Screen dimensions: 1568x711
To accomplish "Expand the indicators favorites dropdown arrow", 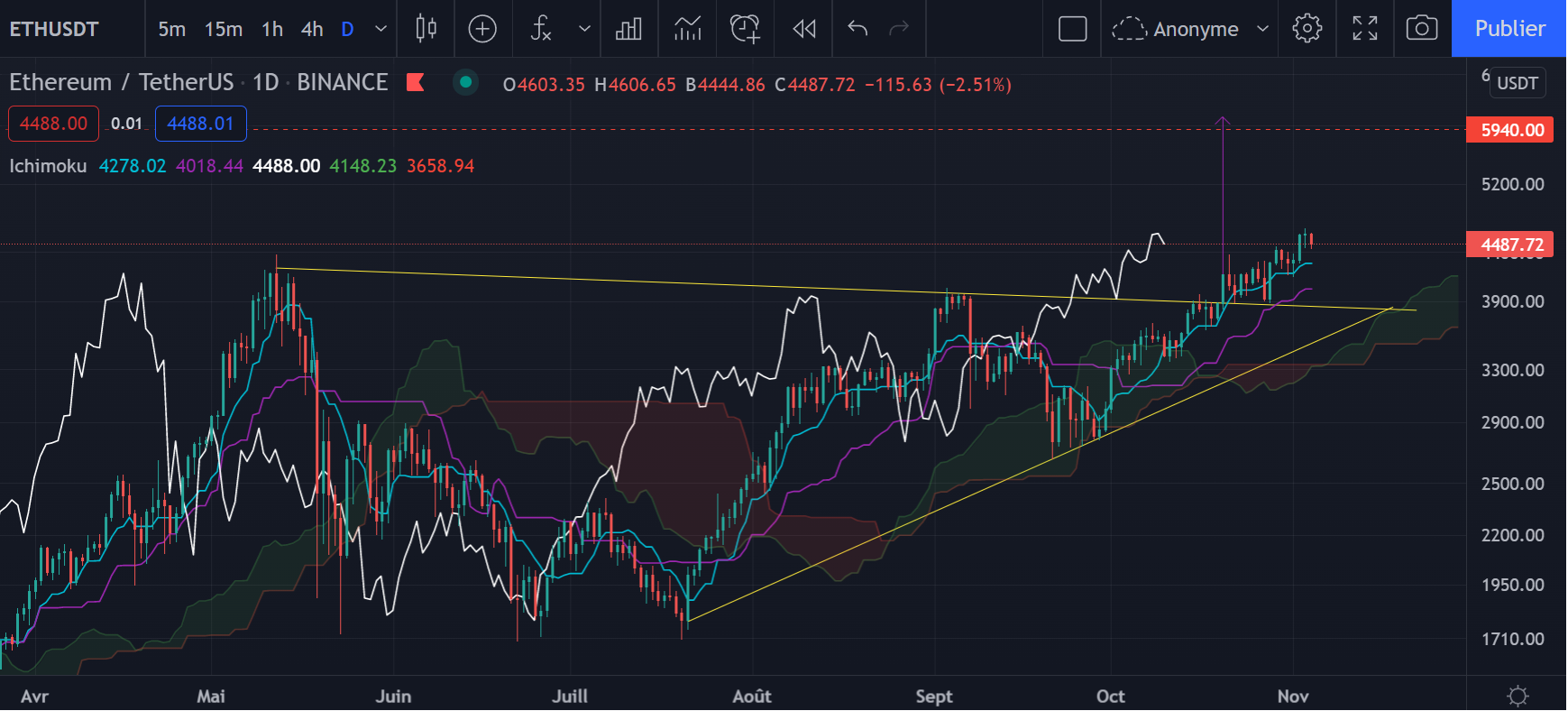I will click(x=584, y=29).
